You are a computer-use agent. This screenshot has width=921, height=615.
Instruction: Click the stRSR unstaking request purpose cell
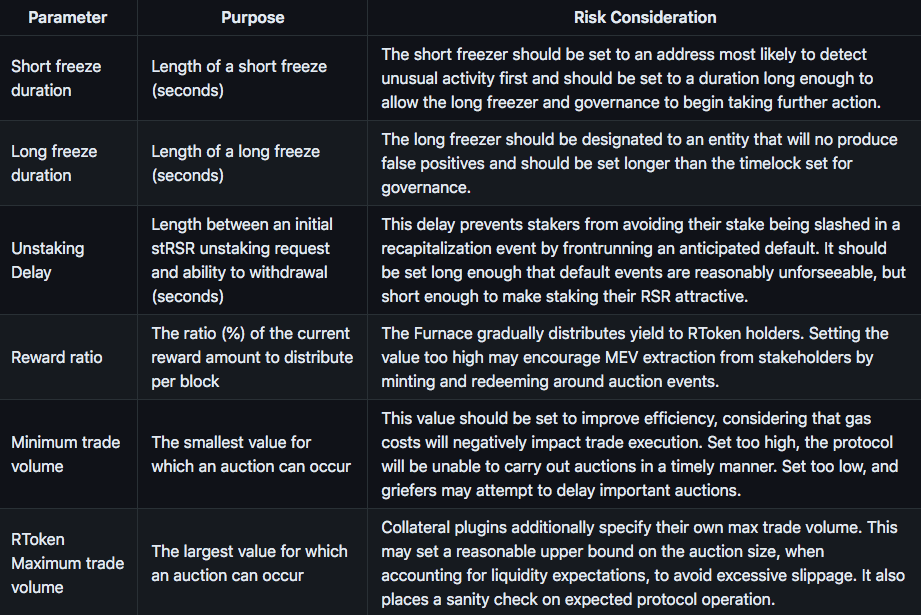coord(242,260)
